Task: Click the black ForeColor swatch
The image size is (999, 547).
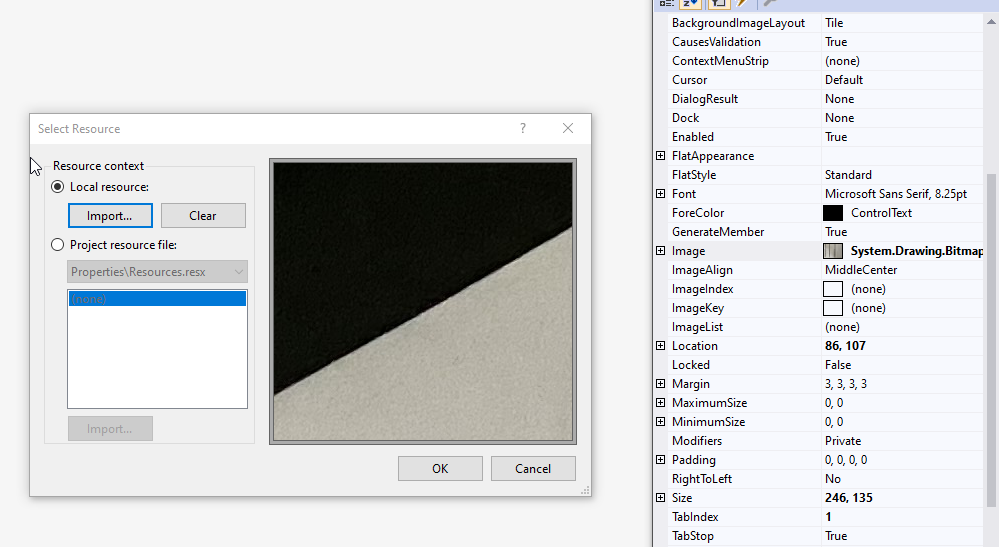Action: [x=833, y=213]
